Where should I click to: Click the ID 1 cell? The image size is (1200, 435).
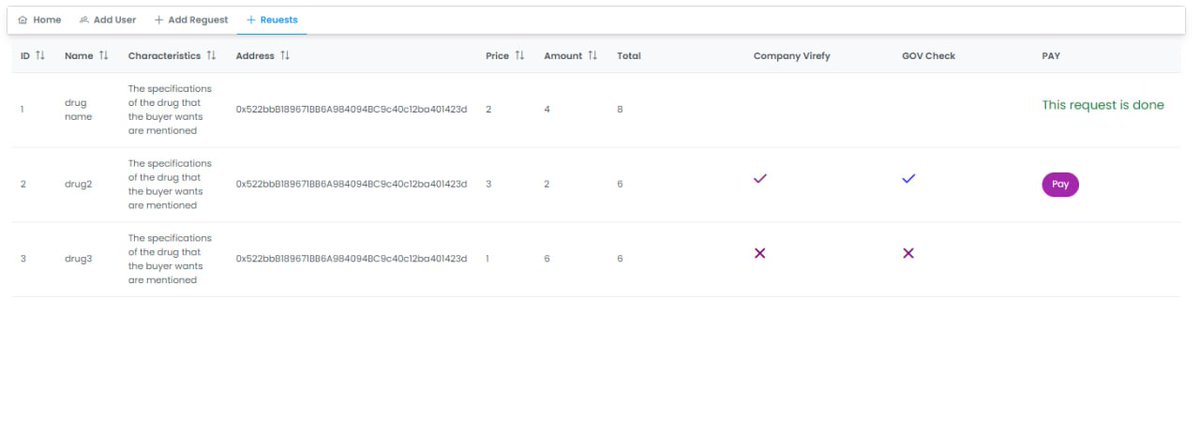pyautogui.click(x=22, y=109)
